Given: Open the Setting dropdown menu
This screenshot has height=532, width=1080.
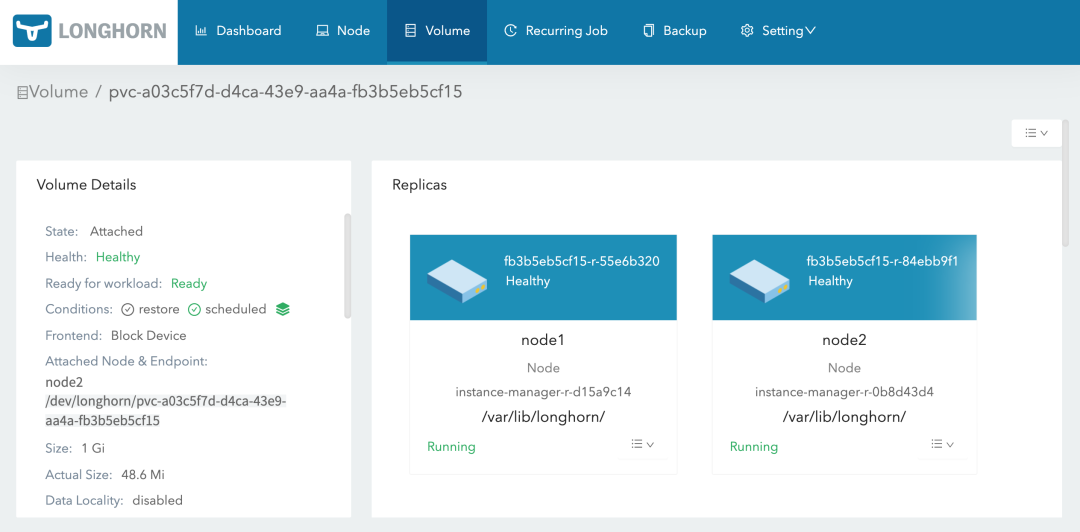Looking at the screenshot, I should click(x=778, y=31).
